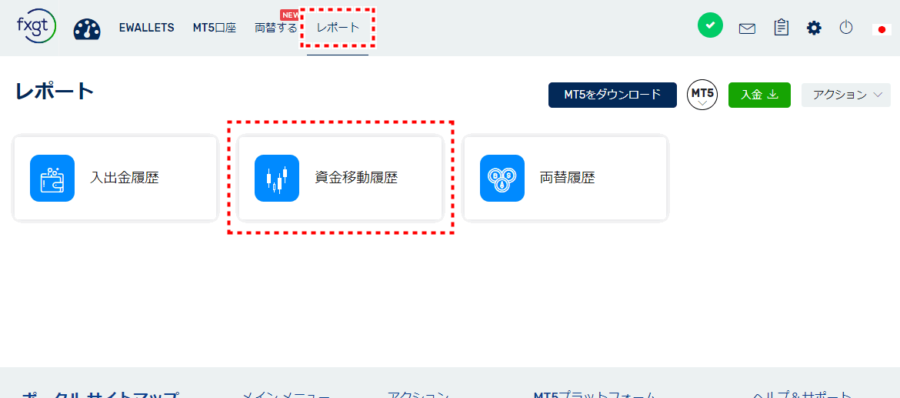
Task: Click the coins icon for 両替履歴
Action: [x=502, y=178]
